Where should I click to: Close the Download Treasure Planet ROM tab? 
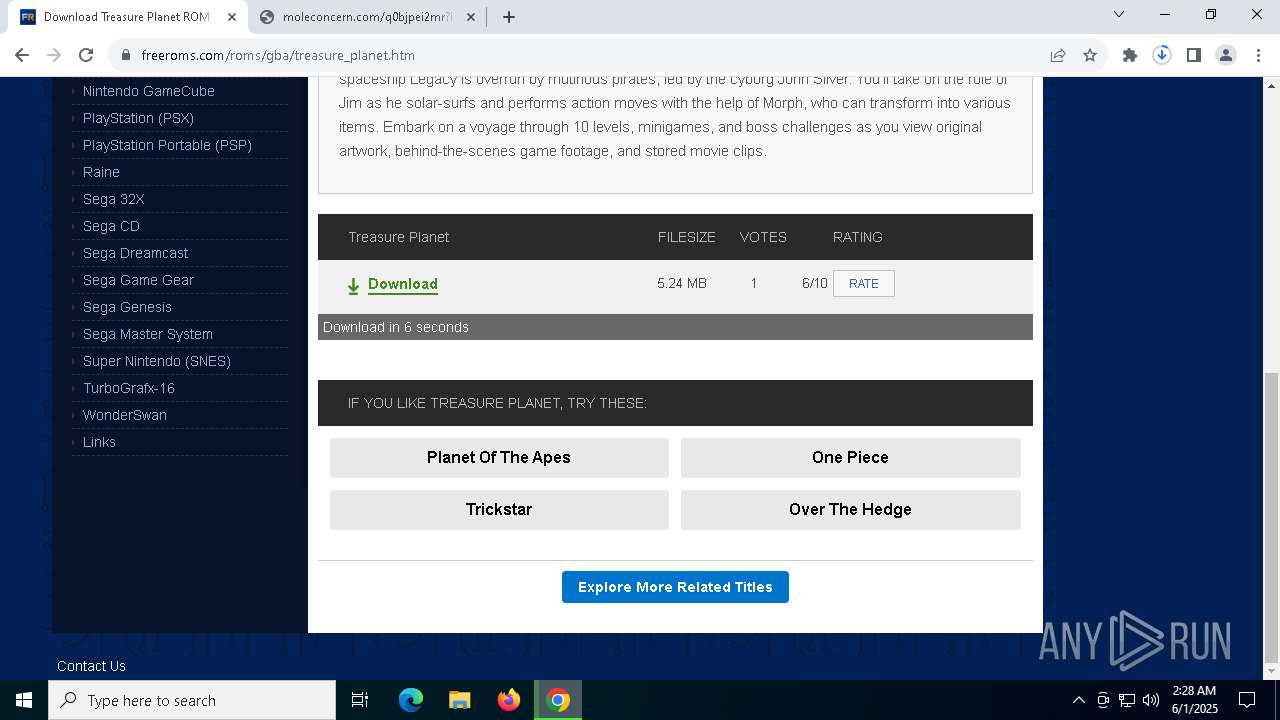pos(231,17)
